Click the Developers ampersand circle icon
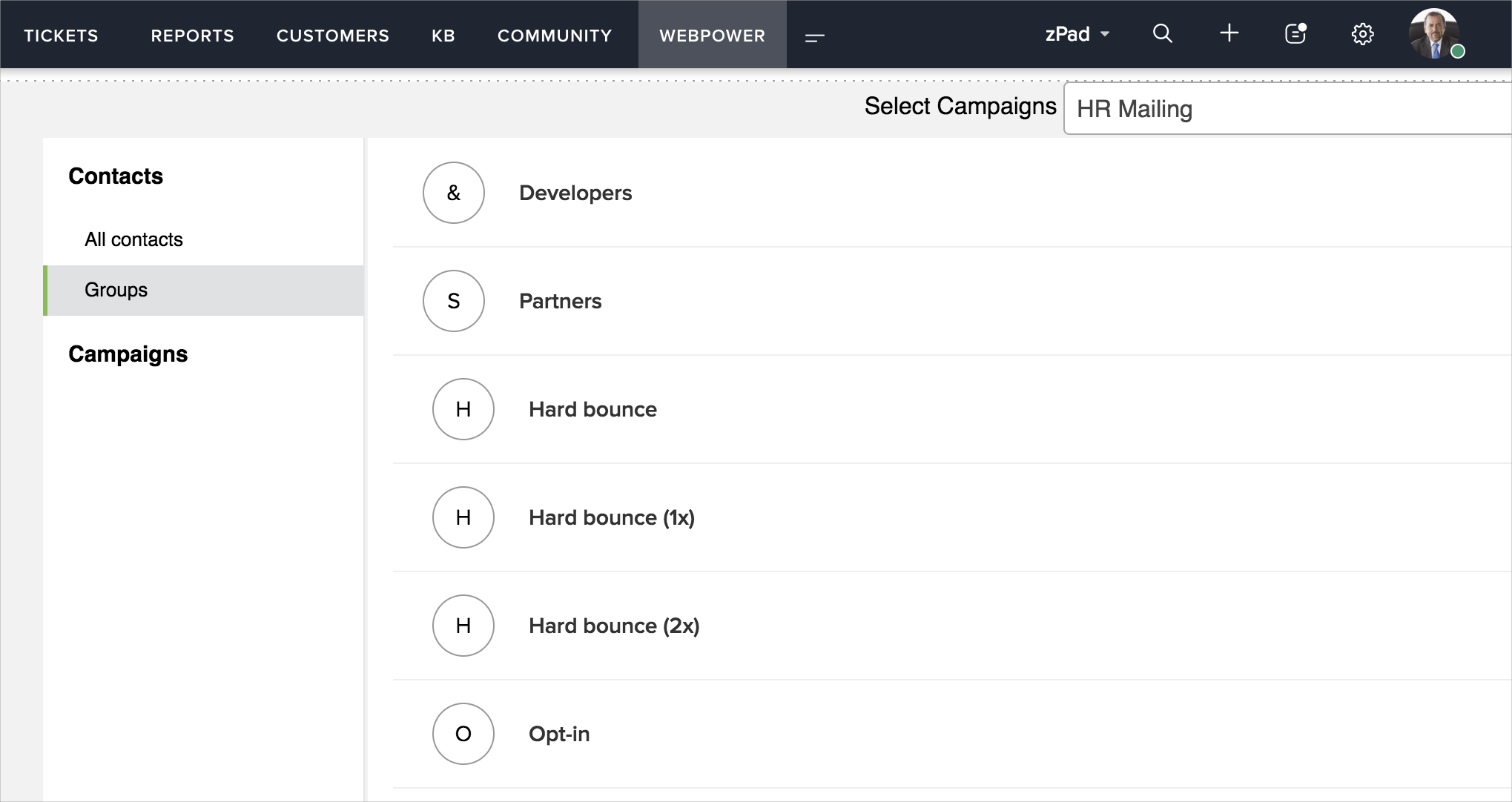The height and width of the screenshot is (802, 1512). [453, 193]
